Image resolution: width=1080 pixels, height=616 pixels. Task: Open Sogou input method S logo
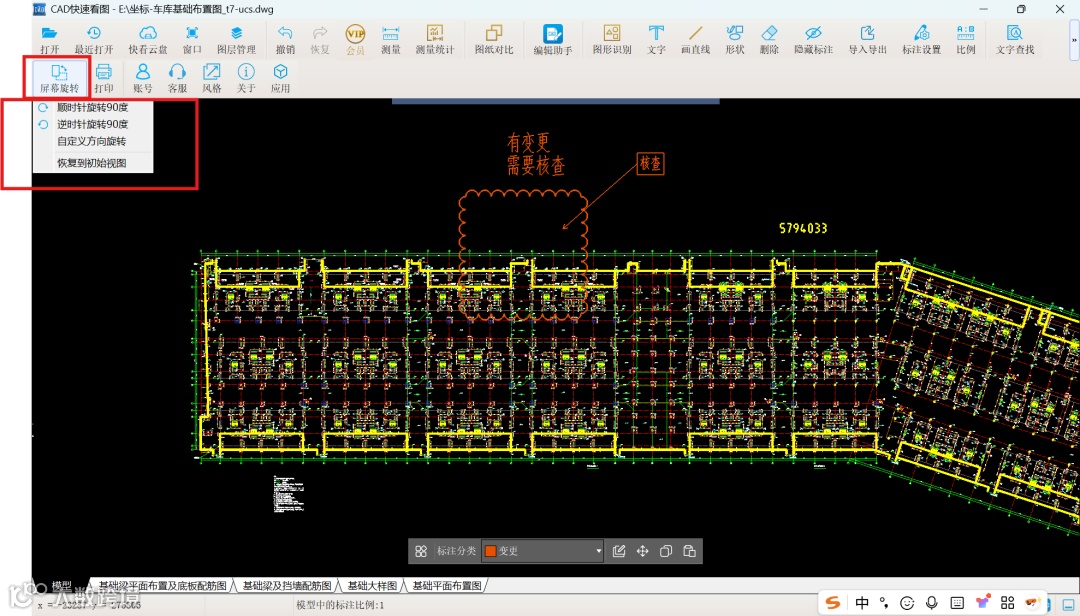pyautogui.click(x=833, y=603)
